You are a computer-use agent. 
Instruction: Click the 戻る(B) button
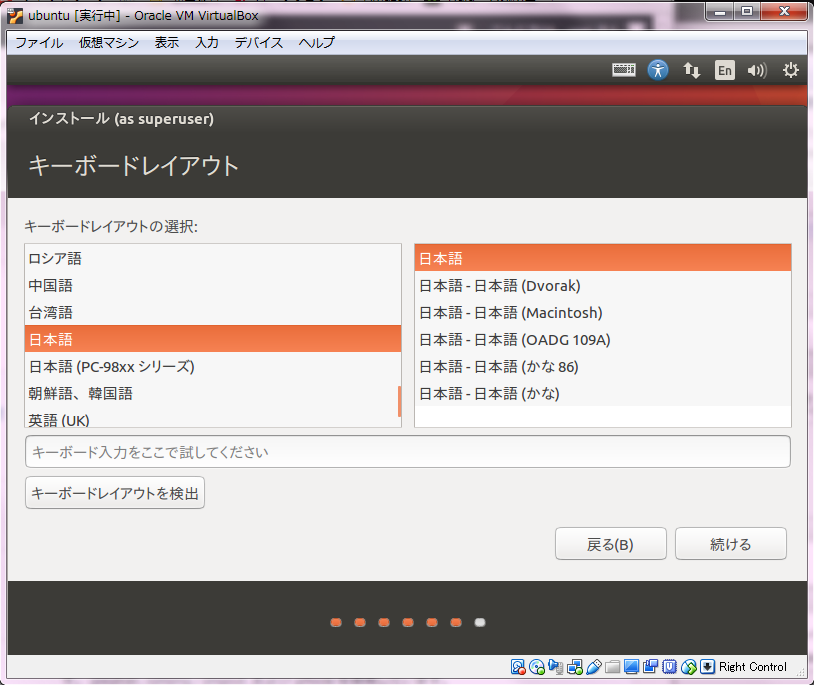point(610,544)
